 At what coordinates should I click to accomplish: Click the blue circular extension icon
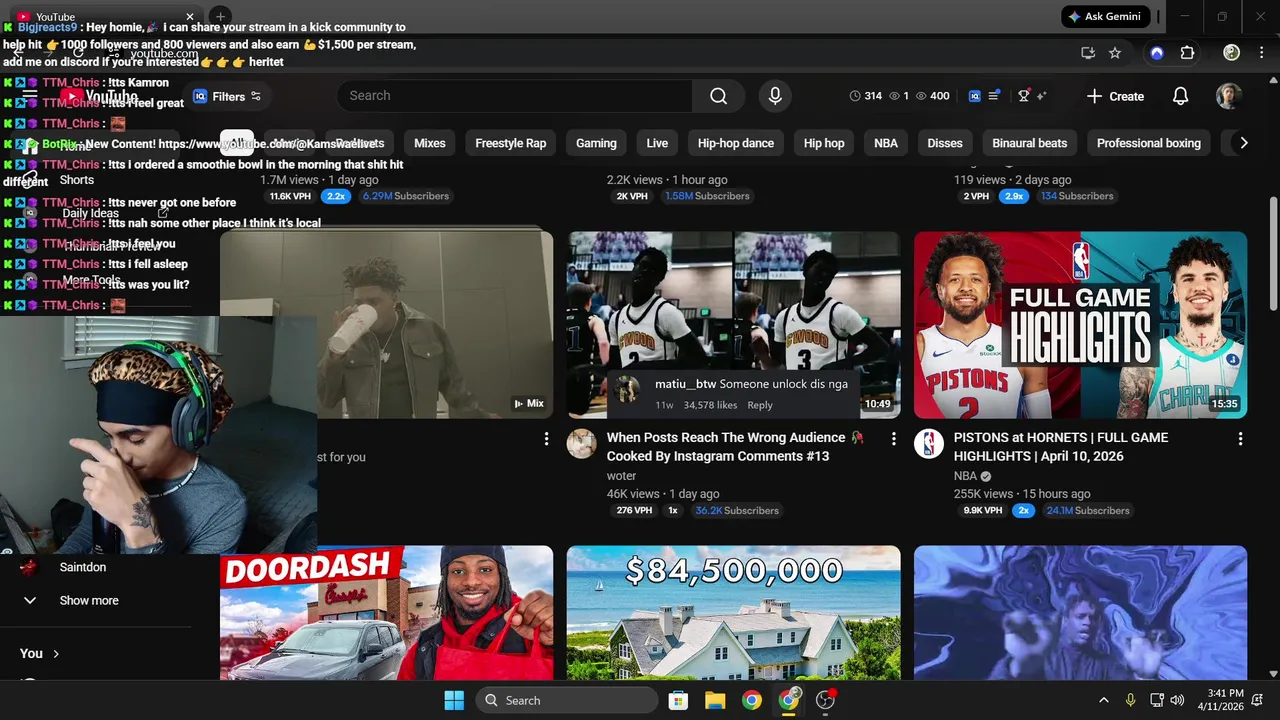[x=1157, y=53]
